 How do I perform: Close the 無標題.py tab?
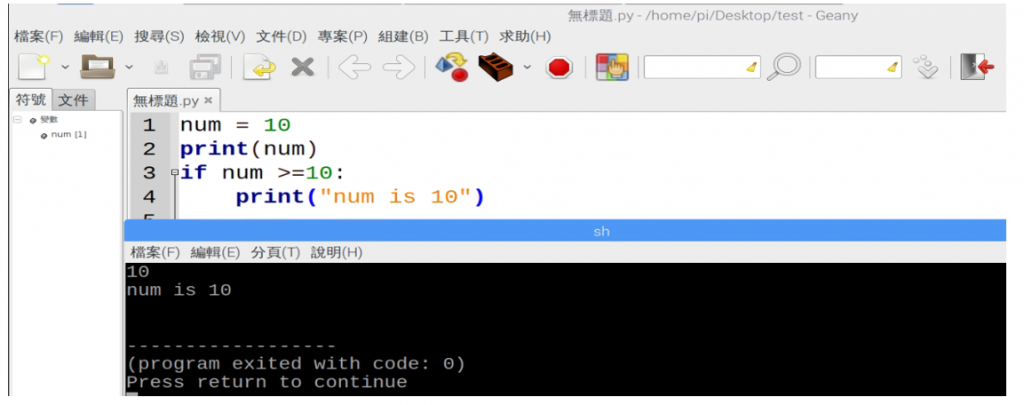[x=208, y=101]
